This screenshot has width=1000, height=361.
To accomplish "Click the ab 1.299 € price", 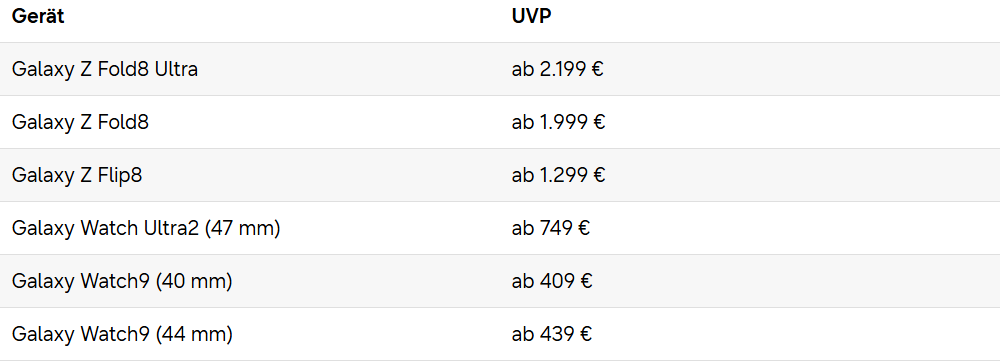I will click(558, 175).
